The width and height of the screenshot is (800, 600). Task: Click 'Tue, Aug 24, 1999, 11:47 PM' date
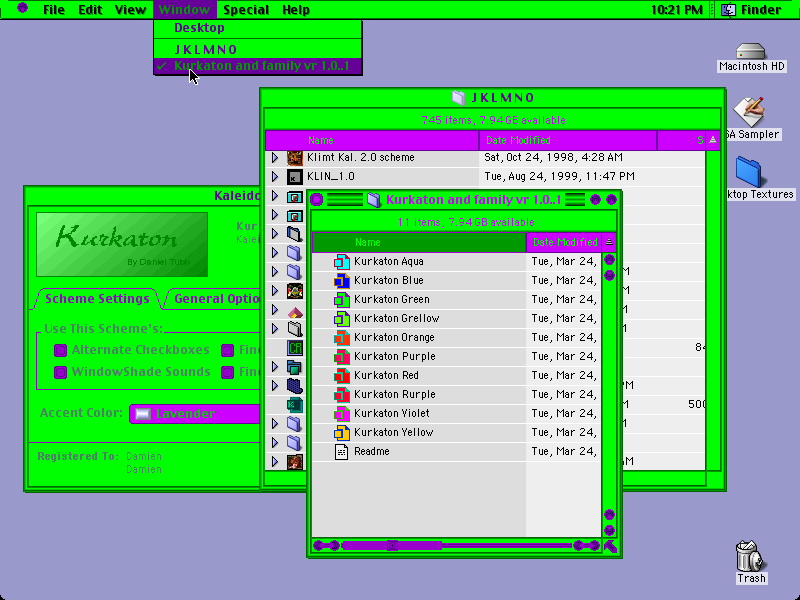[560, 177]
